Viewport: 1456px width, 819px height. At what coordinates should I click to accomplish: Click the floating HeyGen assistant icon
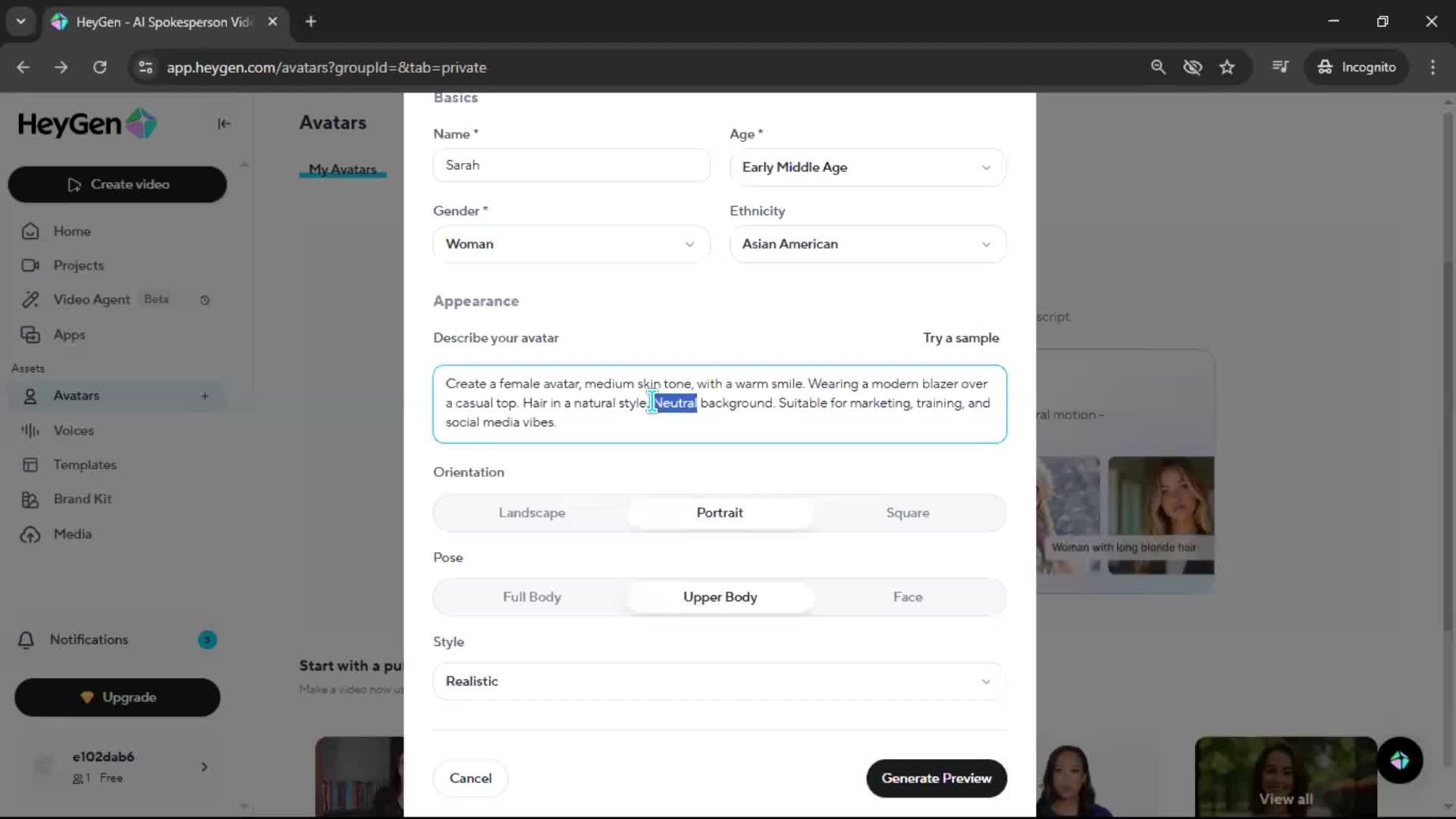(1399, 760)
